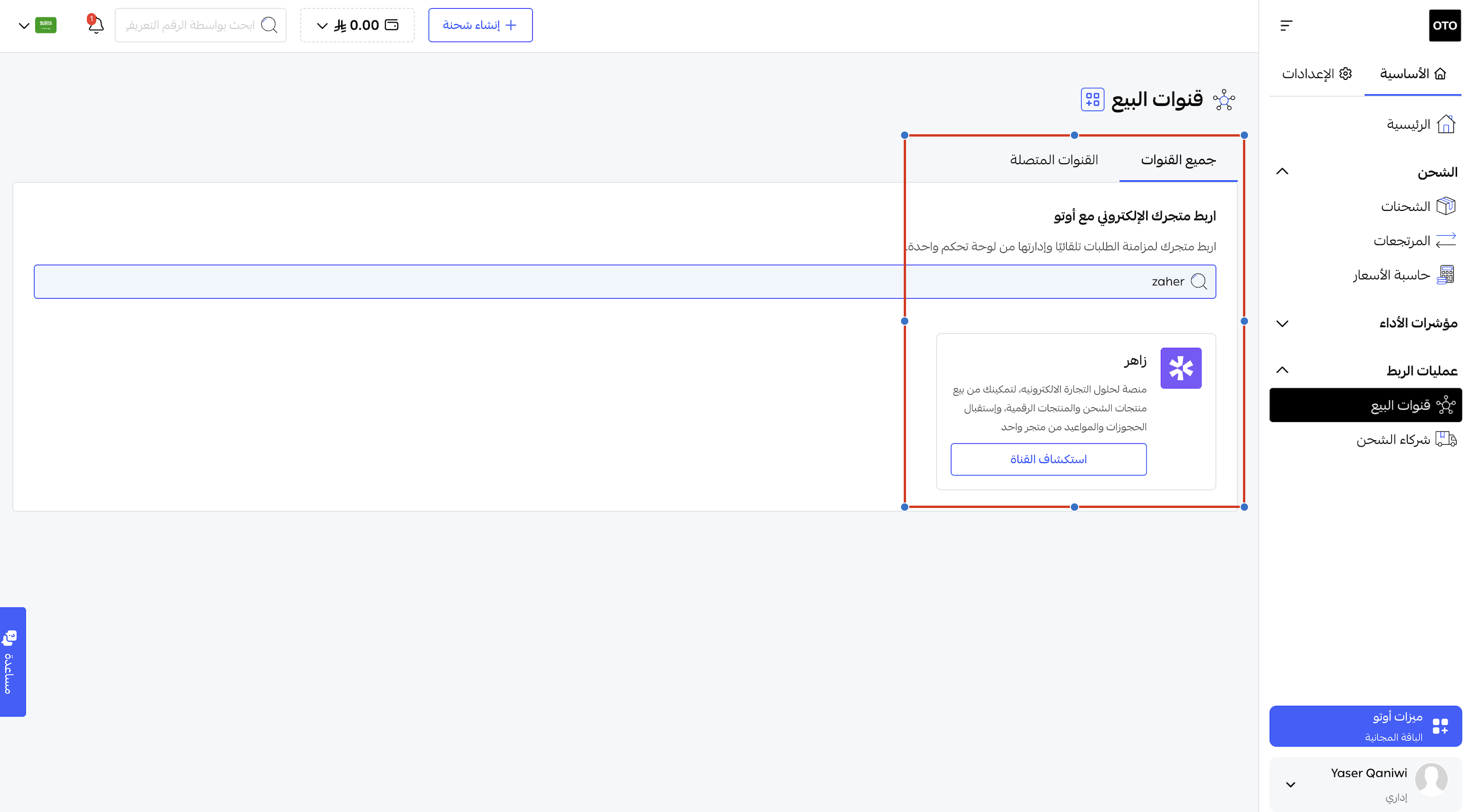The width and height of the screenshot is (1465, 812).
Task: Switch to الإعدادات settings tab
Action: [1316, 74]
